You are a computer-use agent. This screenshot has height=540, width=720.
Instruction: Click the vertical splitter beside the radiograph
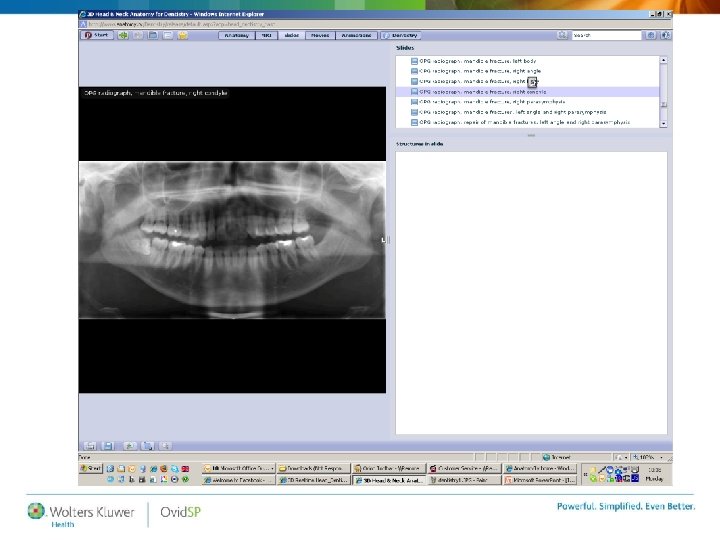389,240
